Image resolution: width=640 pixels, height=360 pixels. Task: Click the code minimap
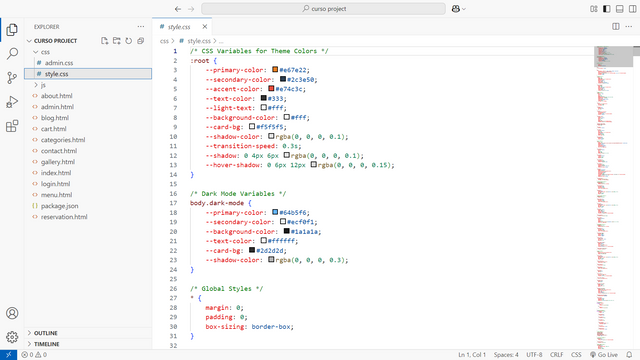pyautogui.click(x=613, y=198)
